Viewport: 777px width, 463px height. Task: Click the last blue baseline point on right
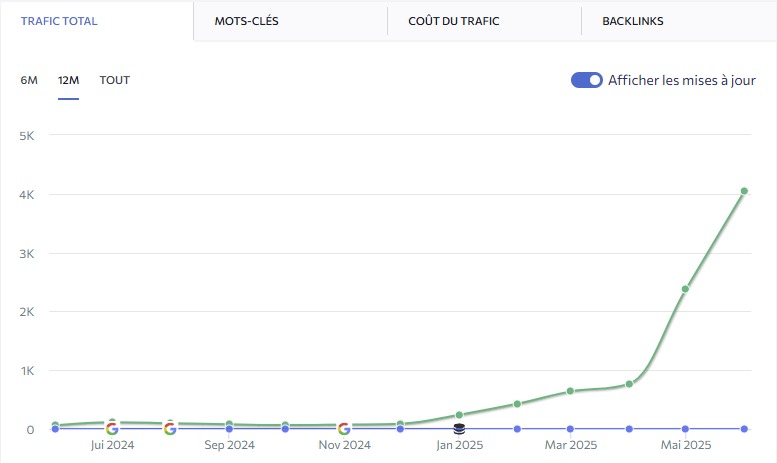click(x=744, y=429)
